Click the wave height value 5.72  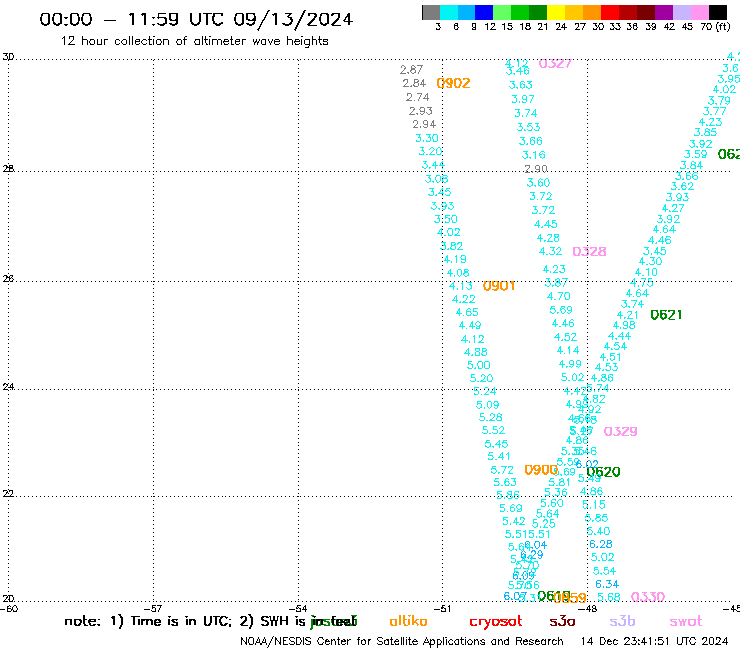point(502,470)
